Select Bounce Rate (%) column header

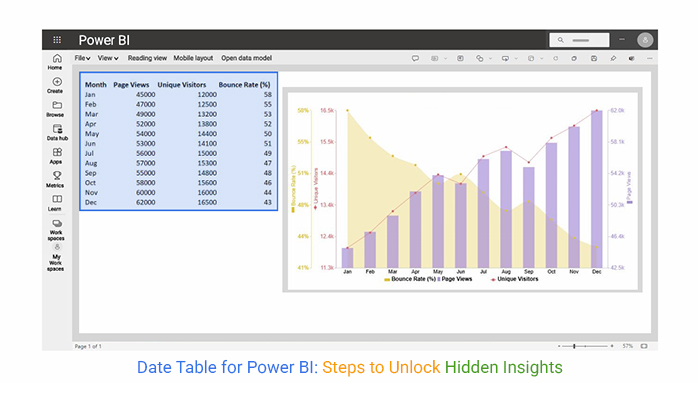point(244,85)
